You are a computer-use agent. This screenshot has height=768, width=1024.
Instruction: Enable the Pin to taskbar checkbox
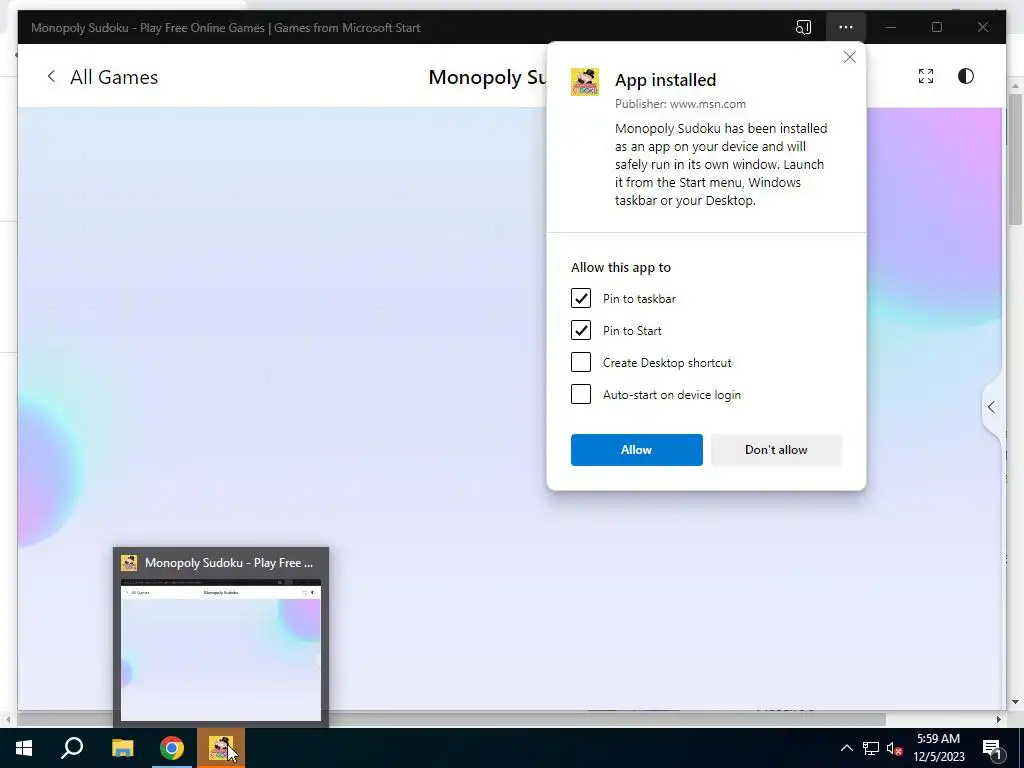pos(581,298)
